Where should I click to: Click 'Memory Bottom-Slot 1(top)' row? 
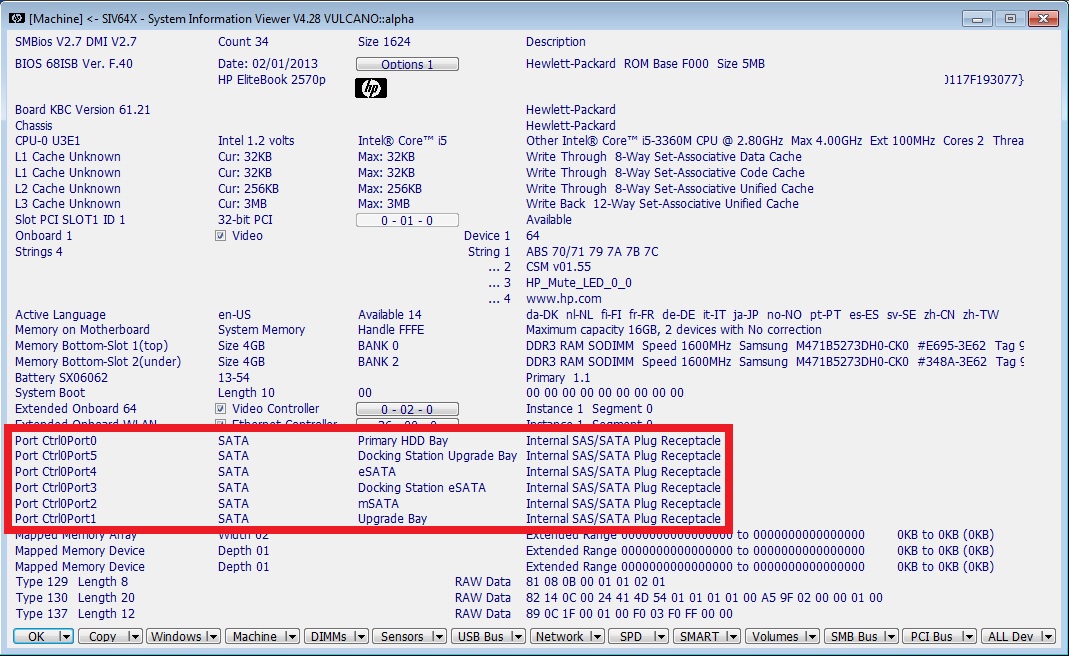click(91, 345)
